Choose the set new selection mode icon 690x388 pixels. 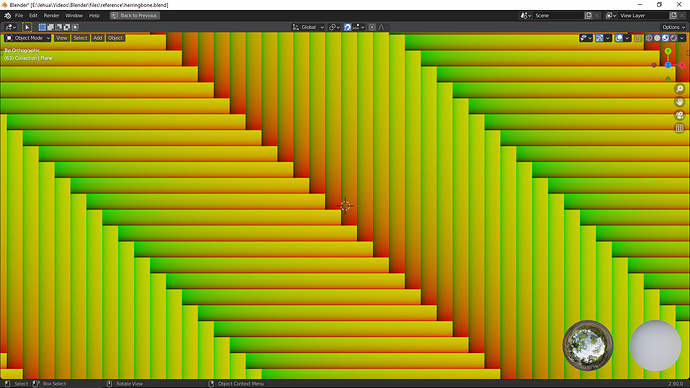pyautogui.click(x=42, y=27)
